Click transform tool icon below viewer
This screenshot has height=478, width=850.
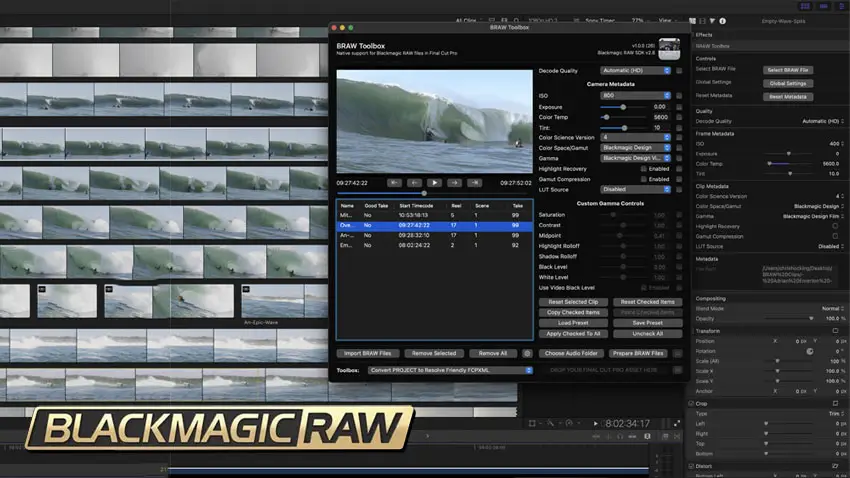tap(532, 424)
